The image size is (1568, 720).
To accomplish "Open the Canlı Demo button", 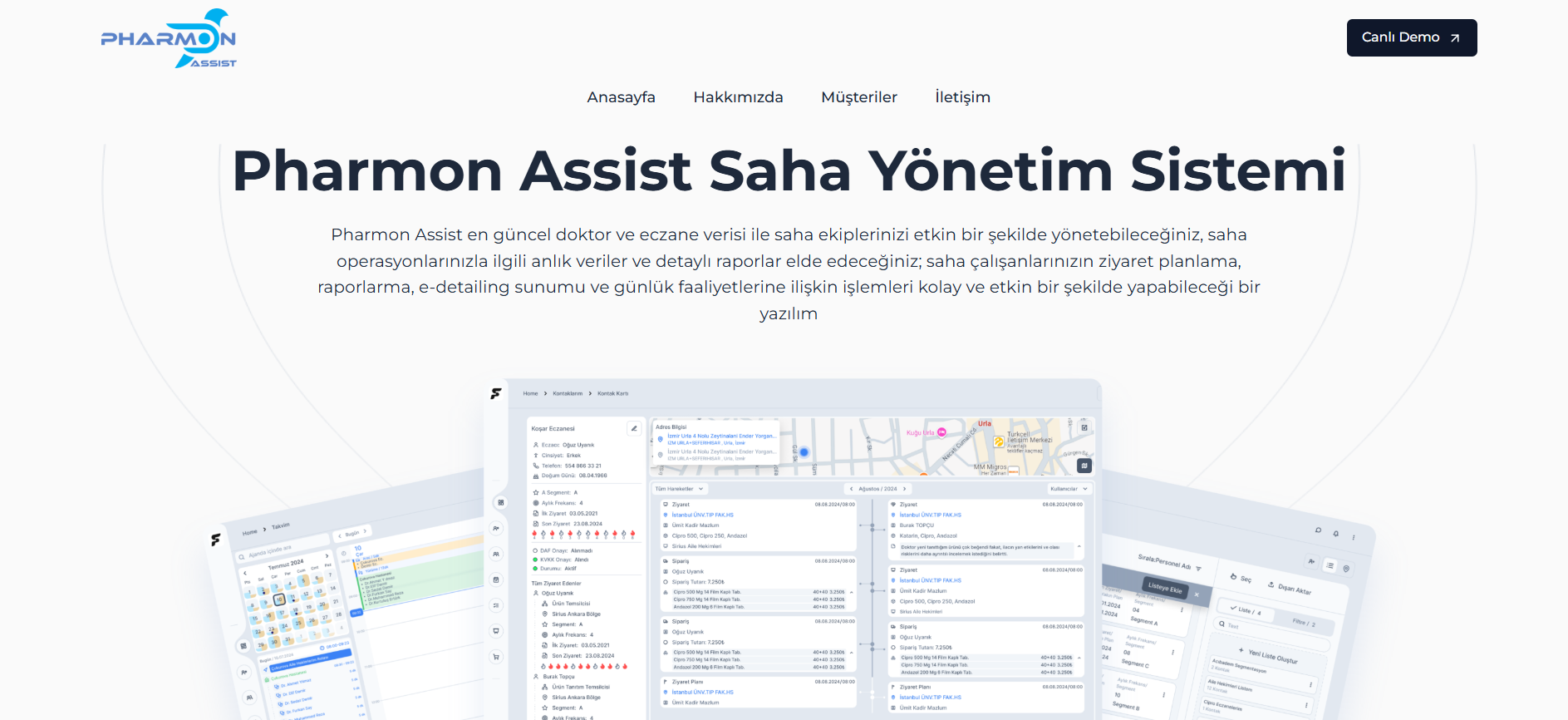I will (1412, 37).
